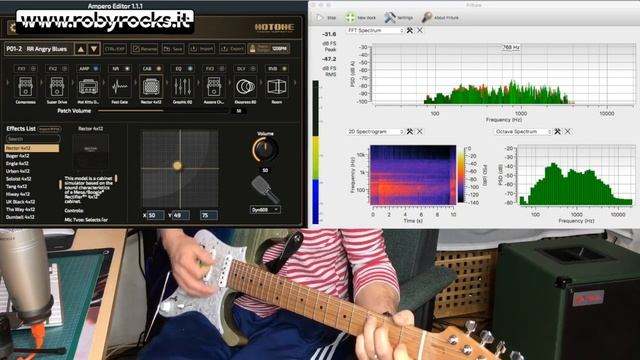The width and height of the screenshot is (640, 360).
Task: Close the 2D Spectrogram dock
Action: pos(420,131)
